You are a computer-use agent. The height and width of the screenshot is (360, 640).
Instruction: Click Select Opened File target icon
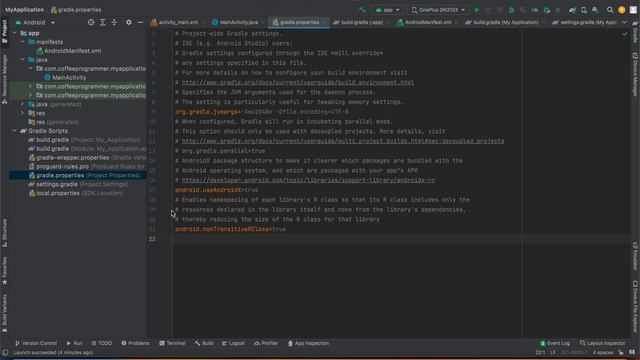91,22
